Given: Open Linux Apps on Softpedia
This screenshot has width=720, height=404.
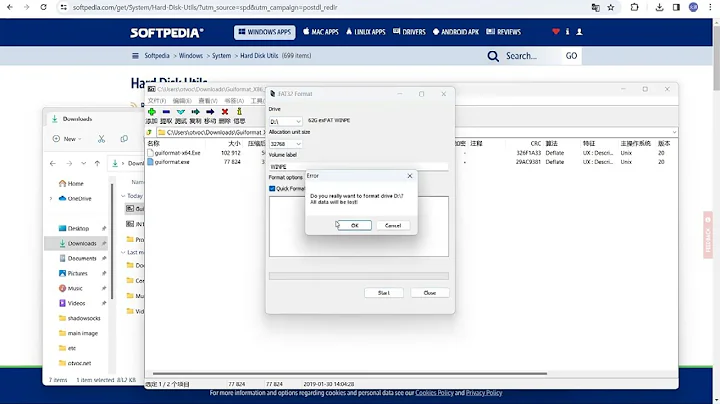Looking at the screenshot, I should (366, 32).
